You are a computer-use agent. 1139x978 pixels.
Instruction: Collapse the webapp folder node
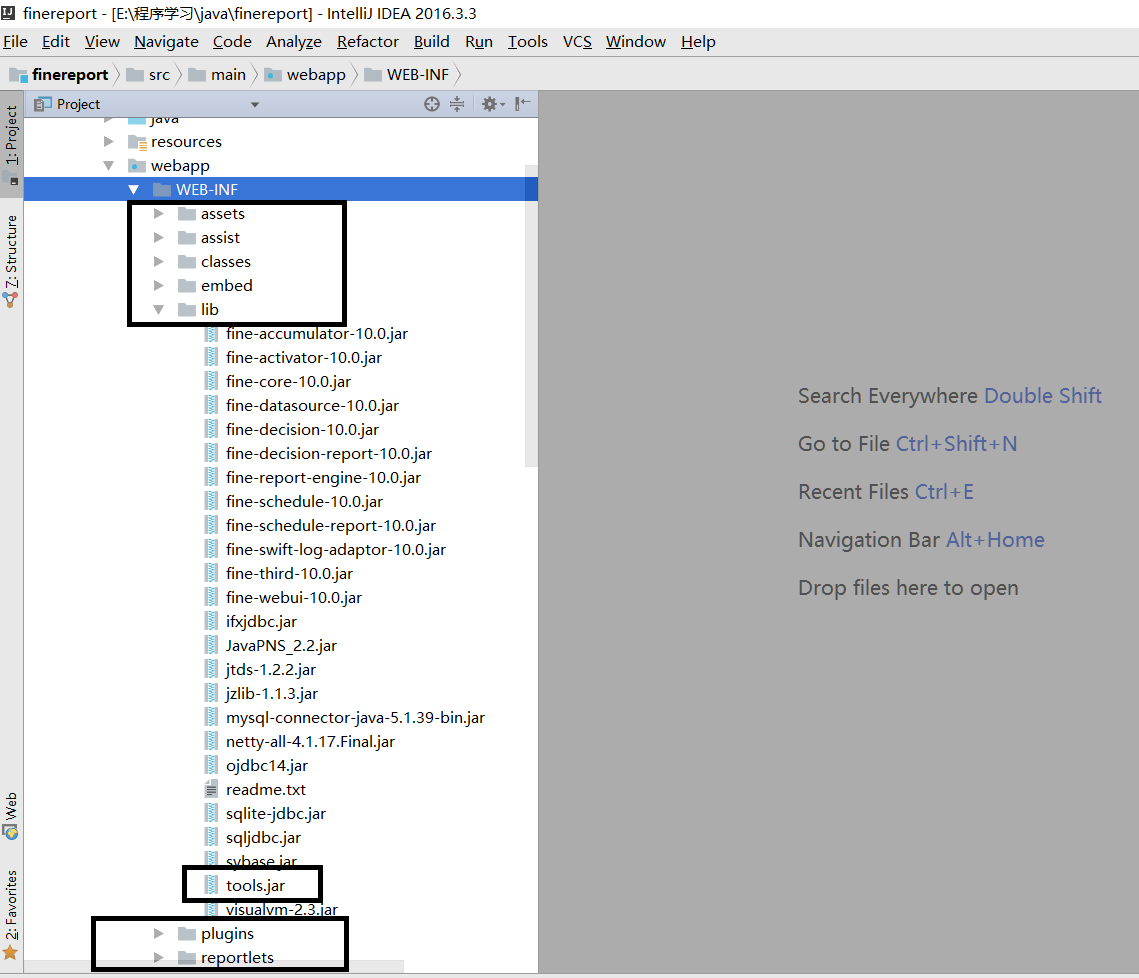click(x=108, y=166)
